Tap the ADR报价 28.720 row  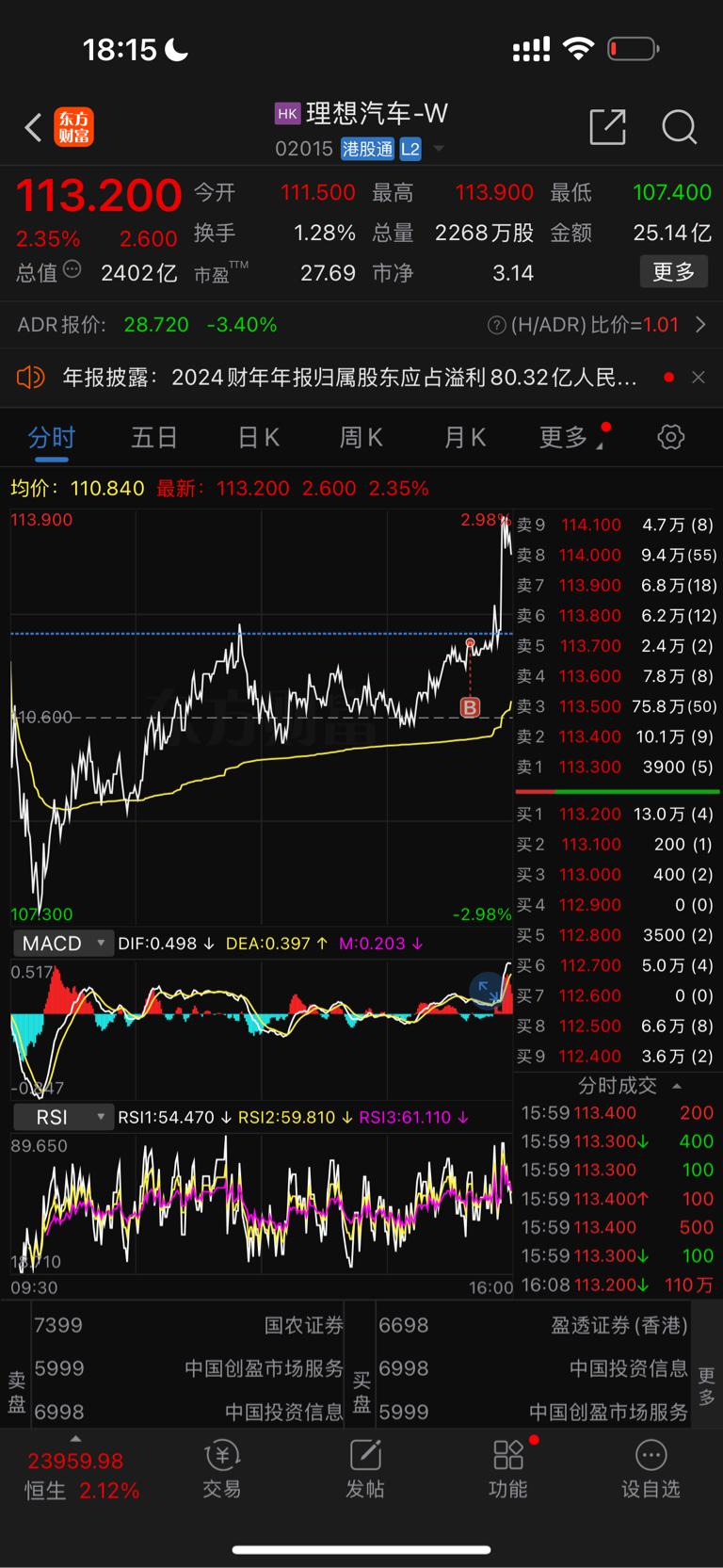pos(148,325)
